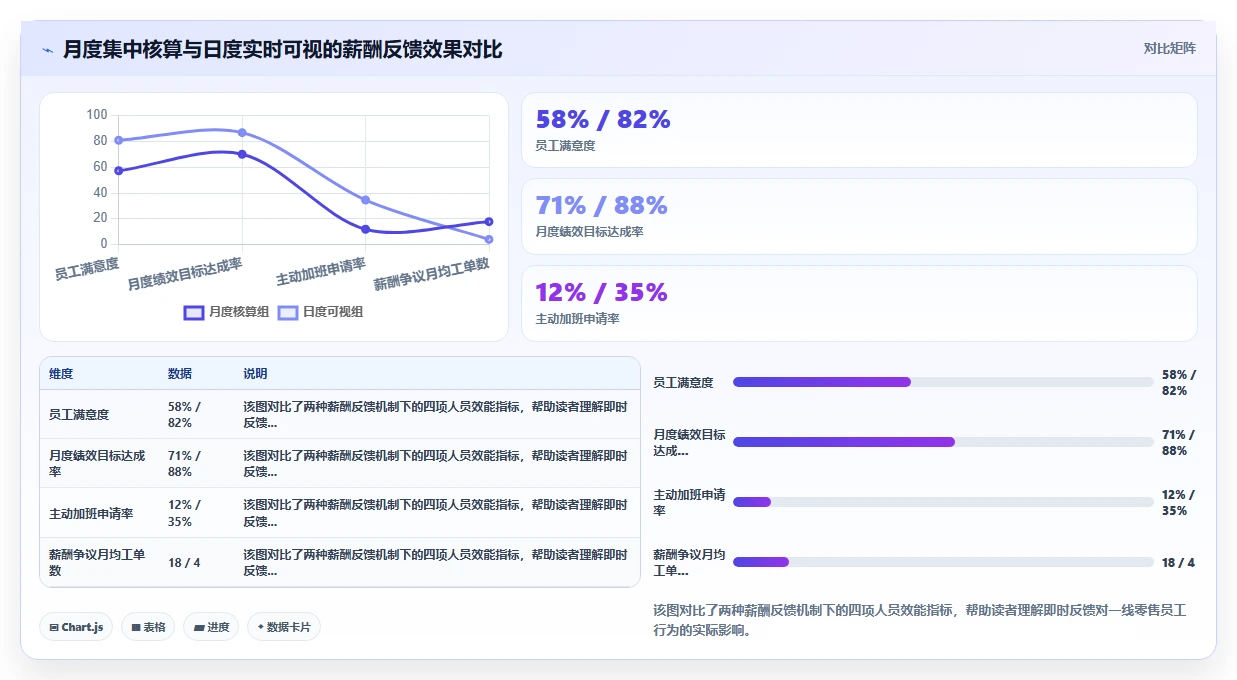
Task: Click the 月度核算组 point at 薪酬争议月均工单数
Action: coord(489,222)
